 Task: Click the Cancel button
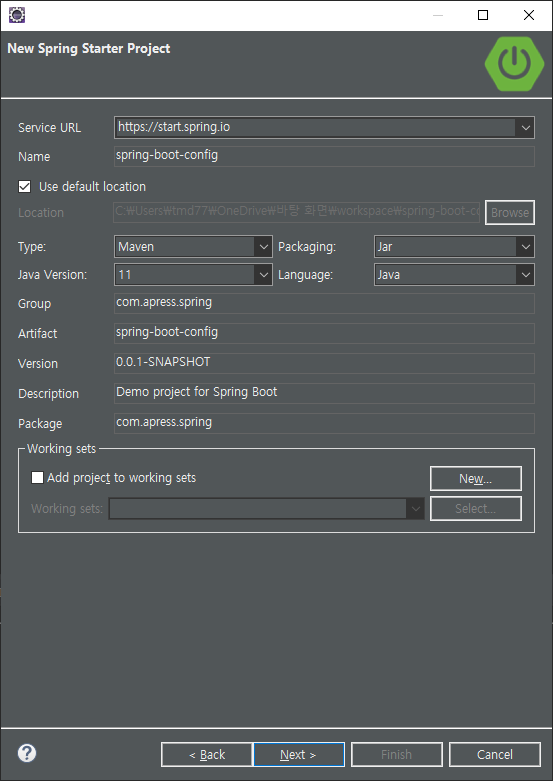[x=495, y=755]
